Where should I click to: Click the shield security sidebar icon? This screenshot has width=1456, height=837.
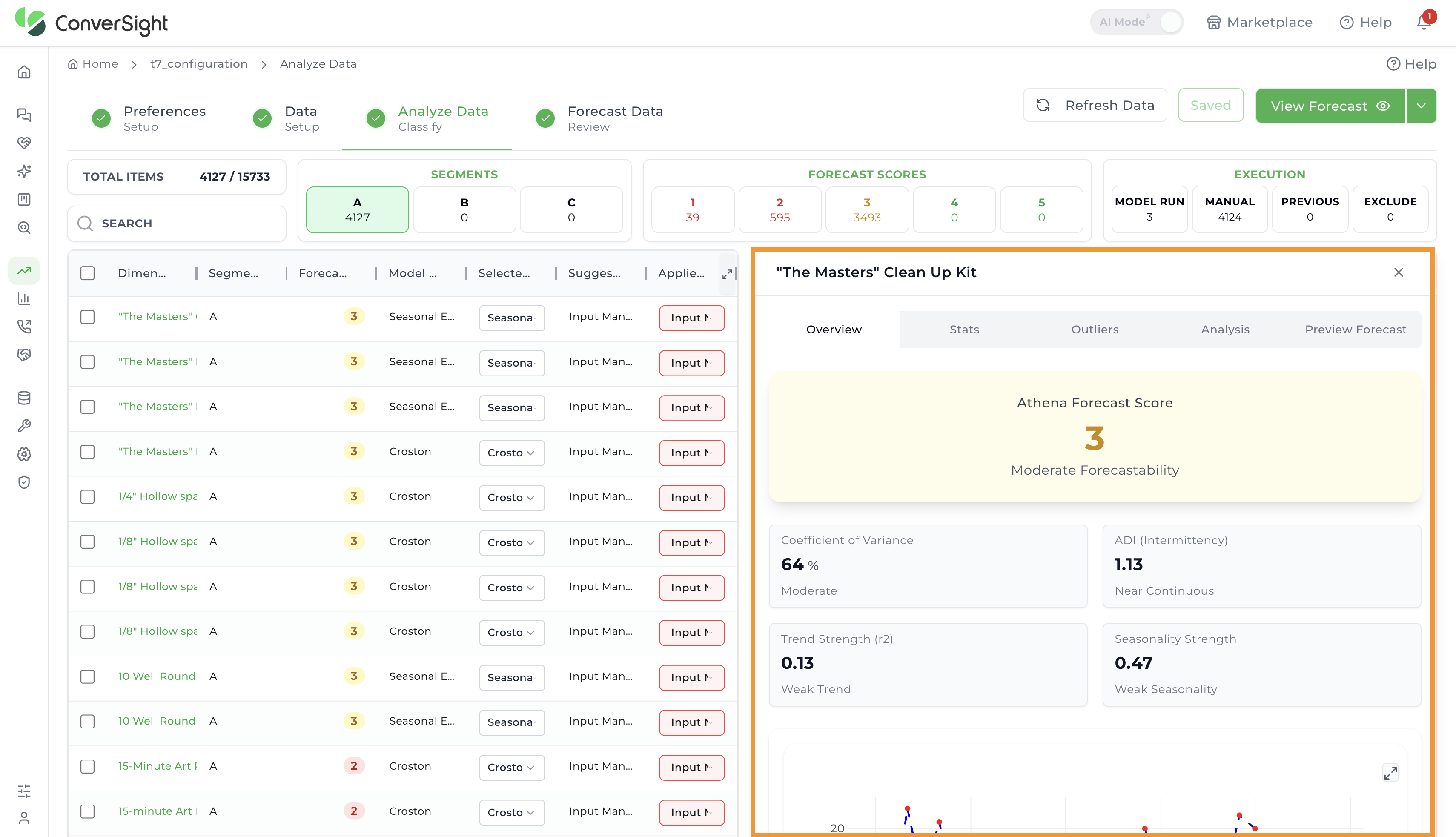[24, 482]
